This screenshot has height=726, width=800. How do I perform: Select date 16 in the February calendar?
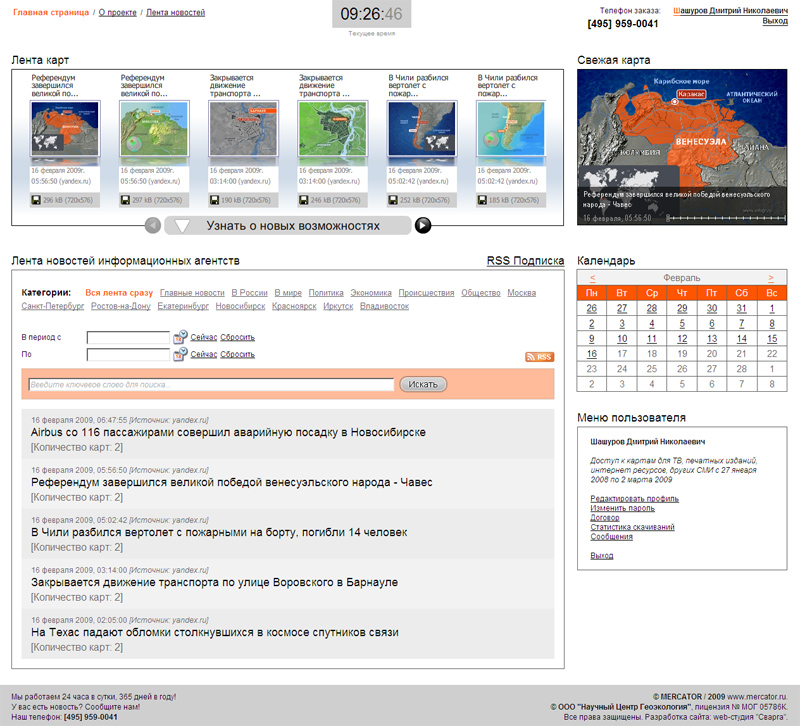point(592,353)
